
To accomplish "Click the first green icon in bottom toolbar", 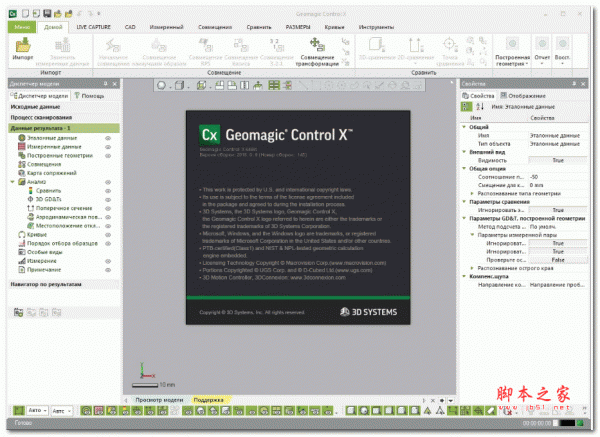I will 19,411.
